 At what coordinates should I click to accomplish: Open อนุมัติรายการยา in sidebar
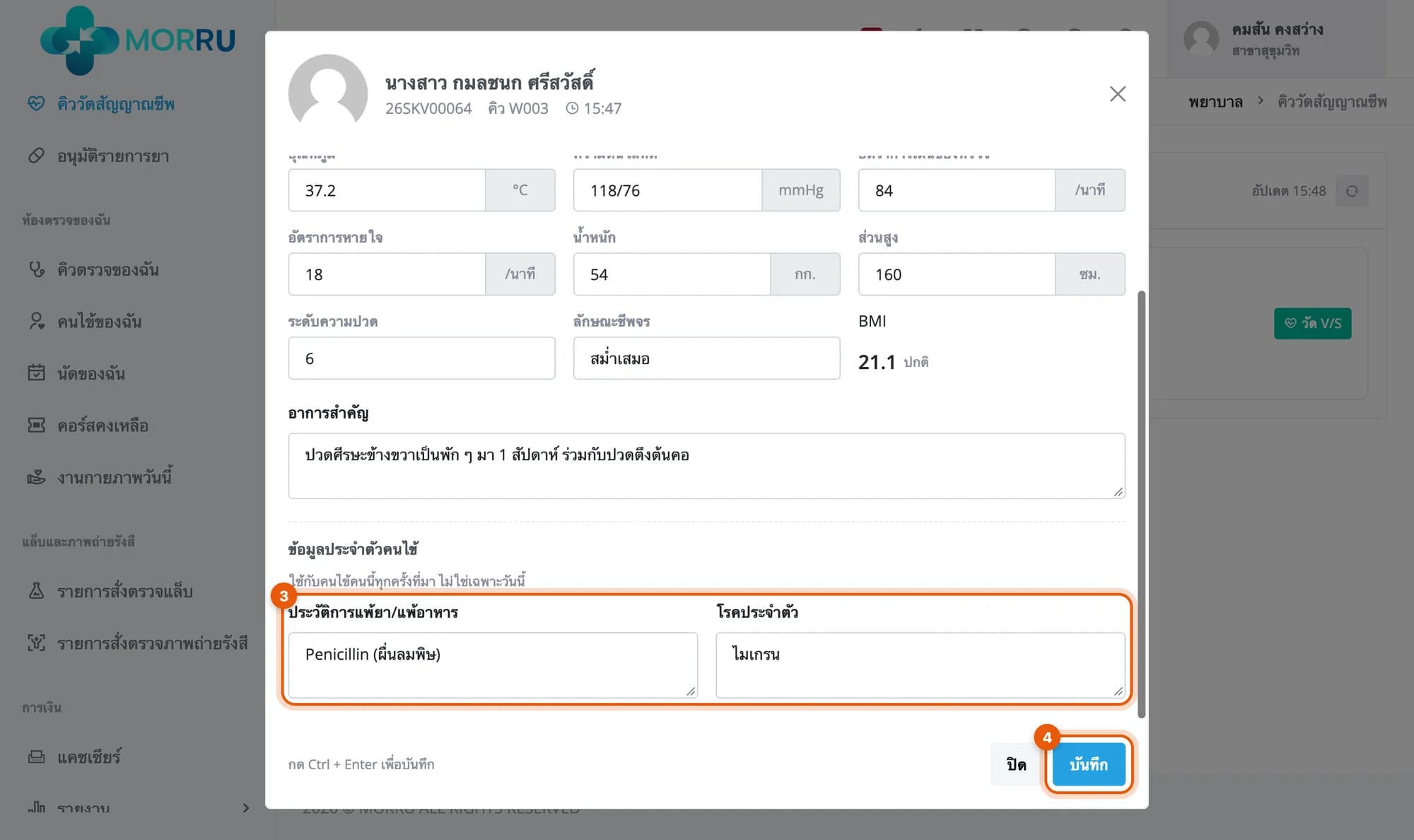pyautogui.click(x=113, y=156)
